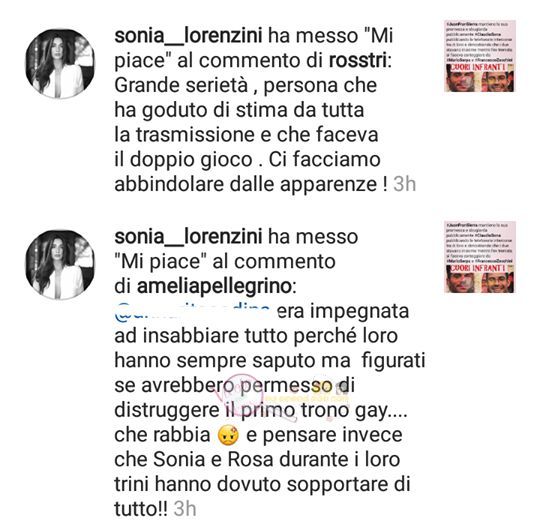Image resolution: width=540 pixels, height=523 pixels.
Task: Select the 'distruggere il primo trono gay' line
Action: pyautogui.click(x=261, y=410)
